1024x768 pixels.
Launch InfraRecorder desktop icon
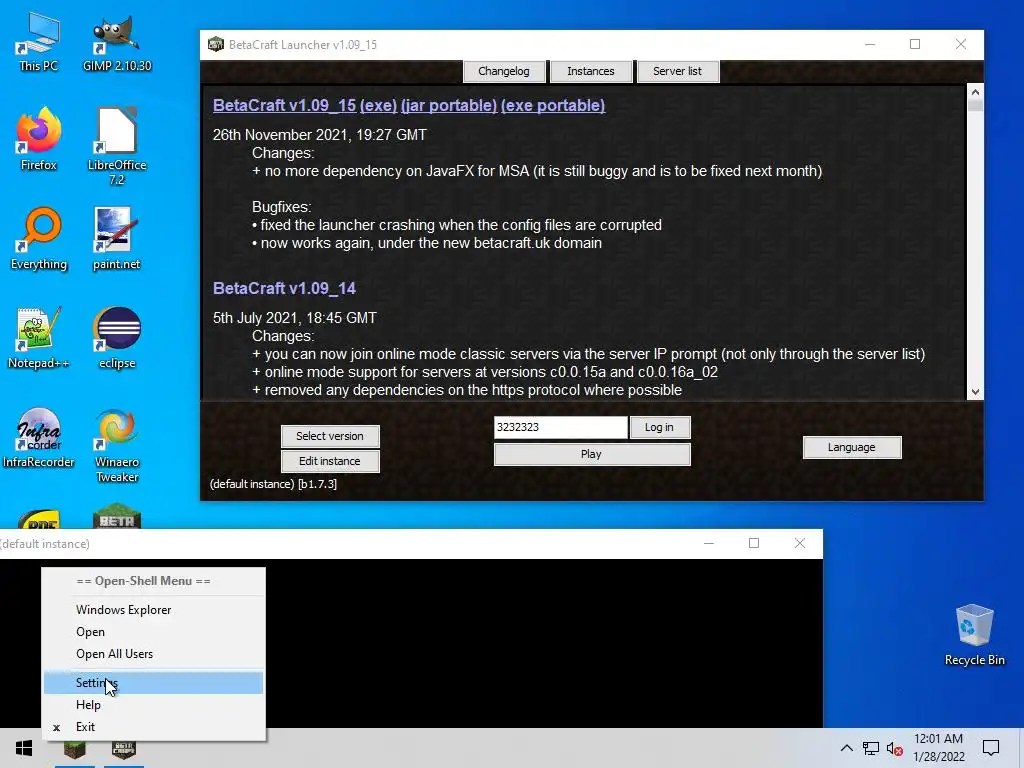click(x=39, y=438)
